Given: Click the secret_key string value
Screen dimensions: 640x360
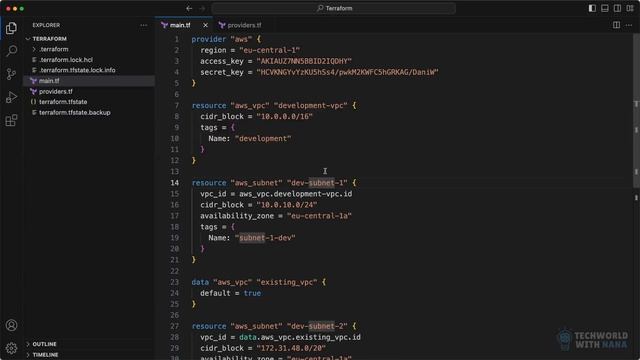Looking at the screenshot, I should (x=347, y=72).
